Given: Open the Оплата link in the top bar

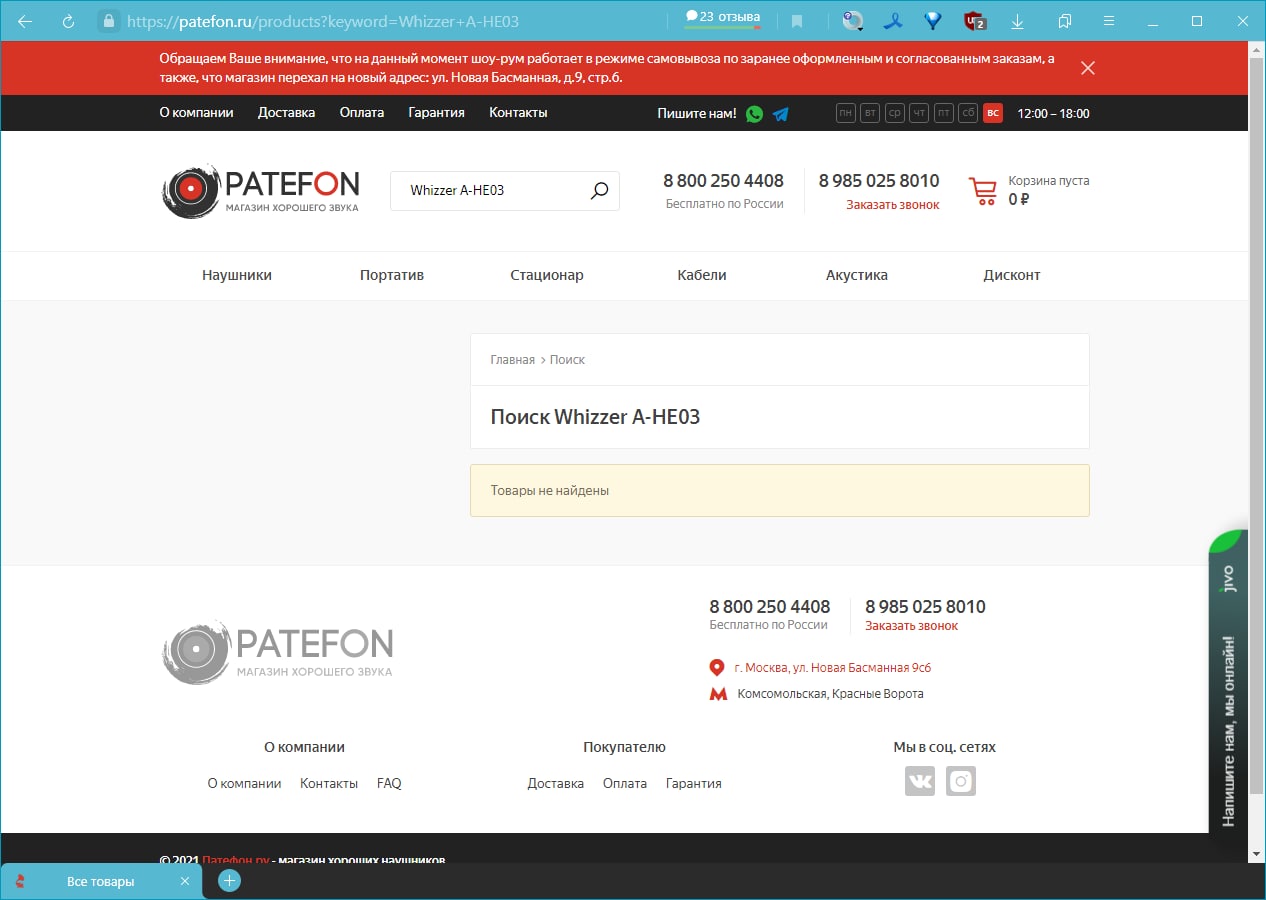Looking at the screenshot, I should [x=362, y=113].
